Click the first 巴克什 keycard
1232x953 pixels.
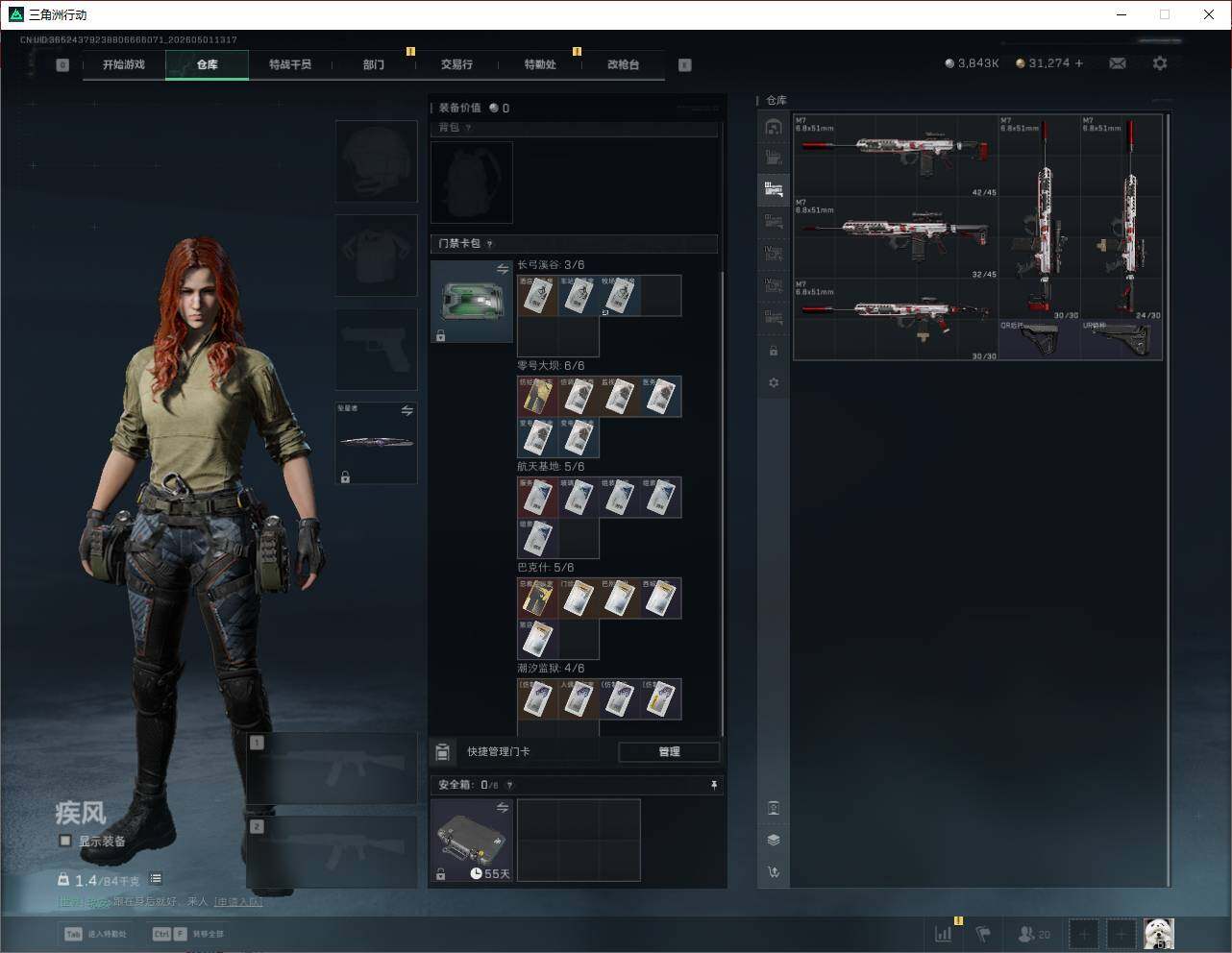(x=538, y=599)
